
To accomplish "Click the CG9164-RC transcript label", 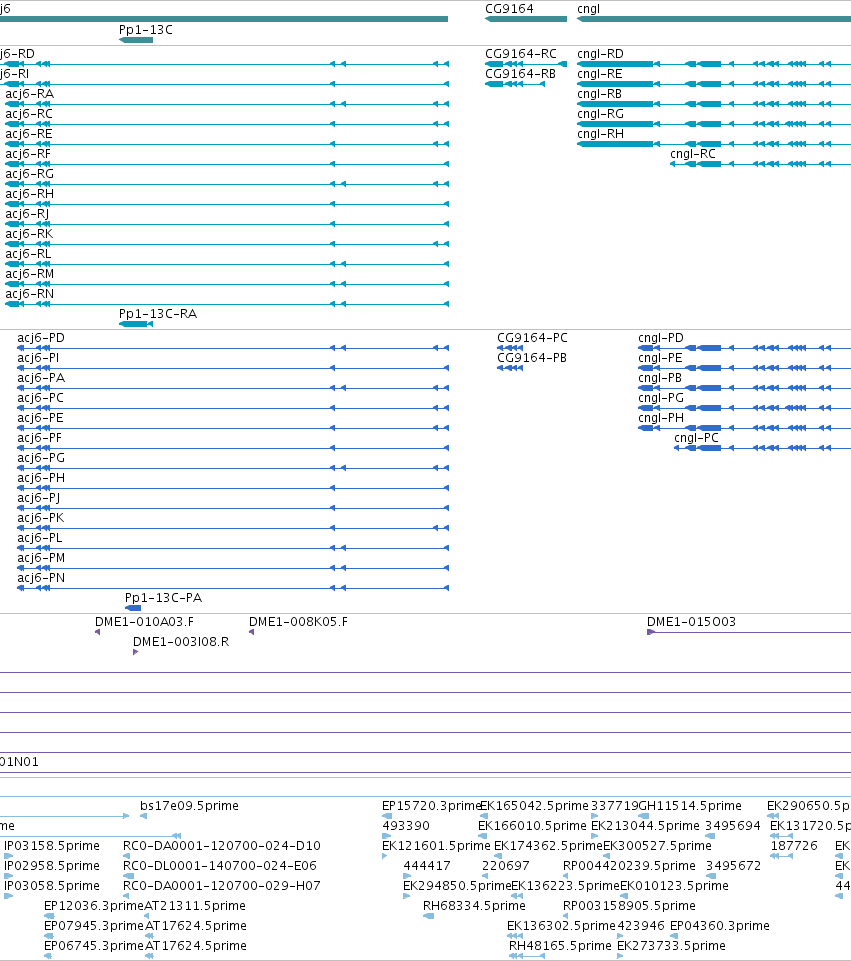I will (x=521, y=54).
